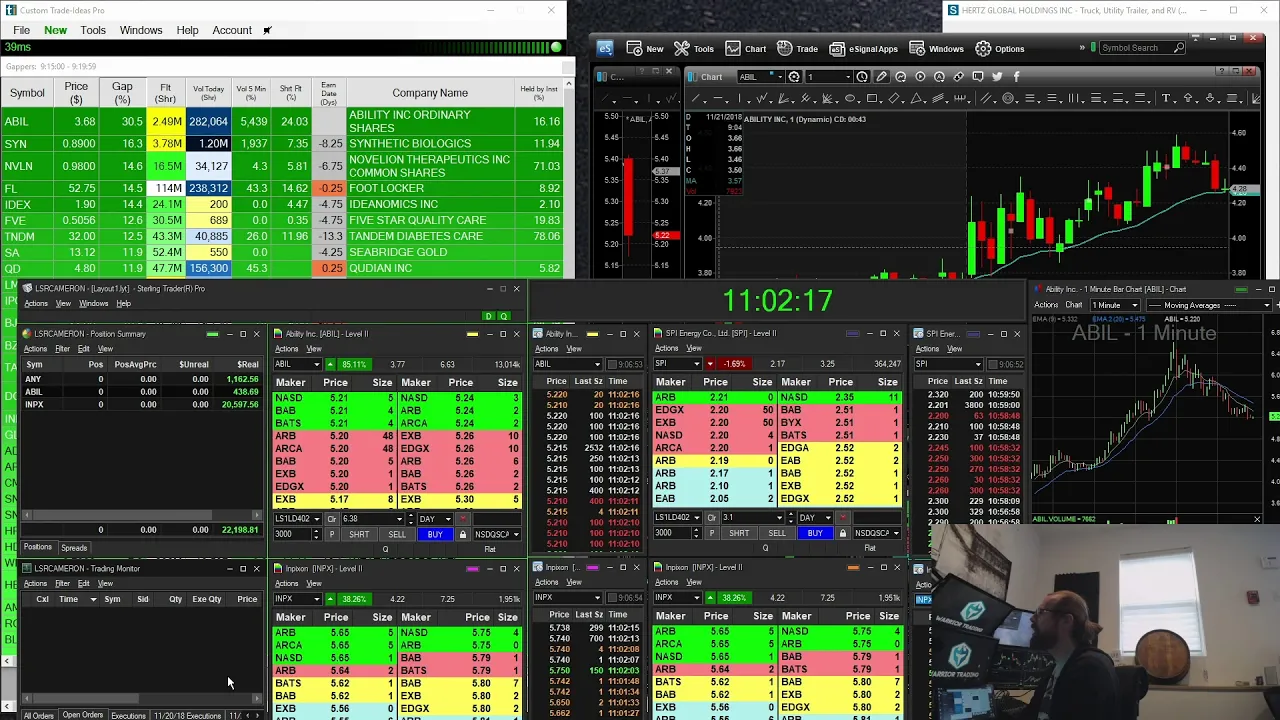Select the rectangle drawing tool in chart toolbar

pos(872,98)
